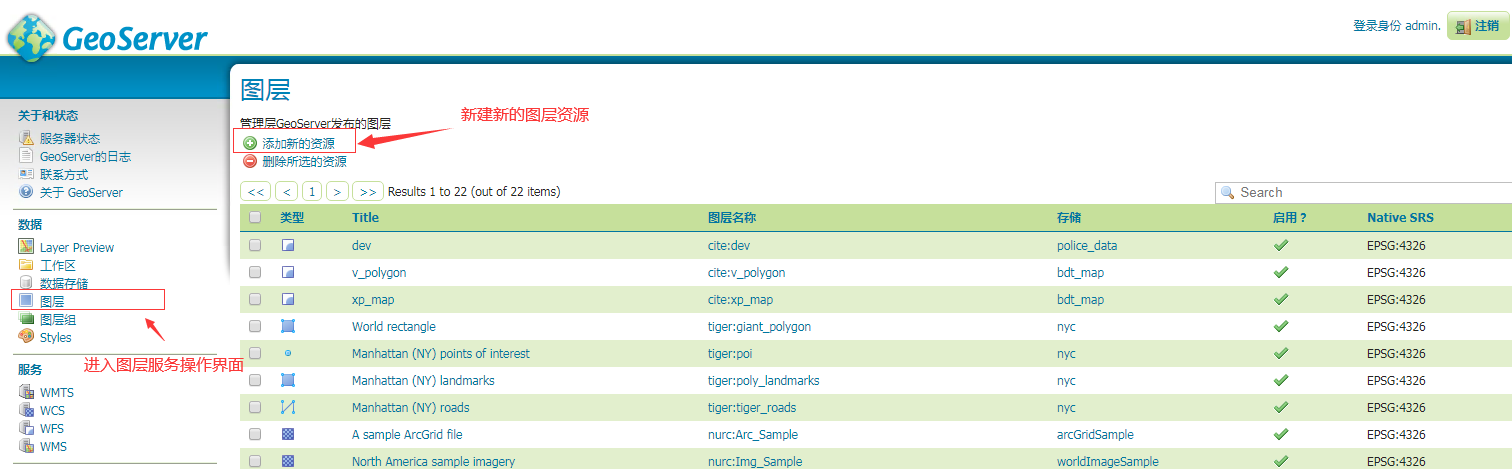The height and width of the screenshot is (469, 1512).
Task: Sort by 存储 column header
Action: tap(1069, 217)
